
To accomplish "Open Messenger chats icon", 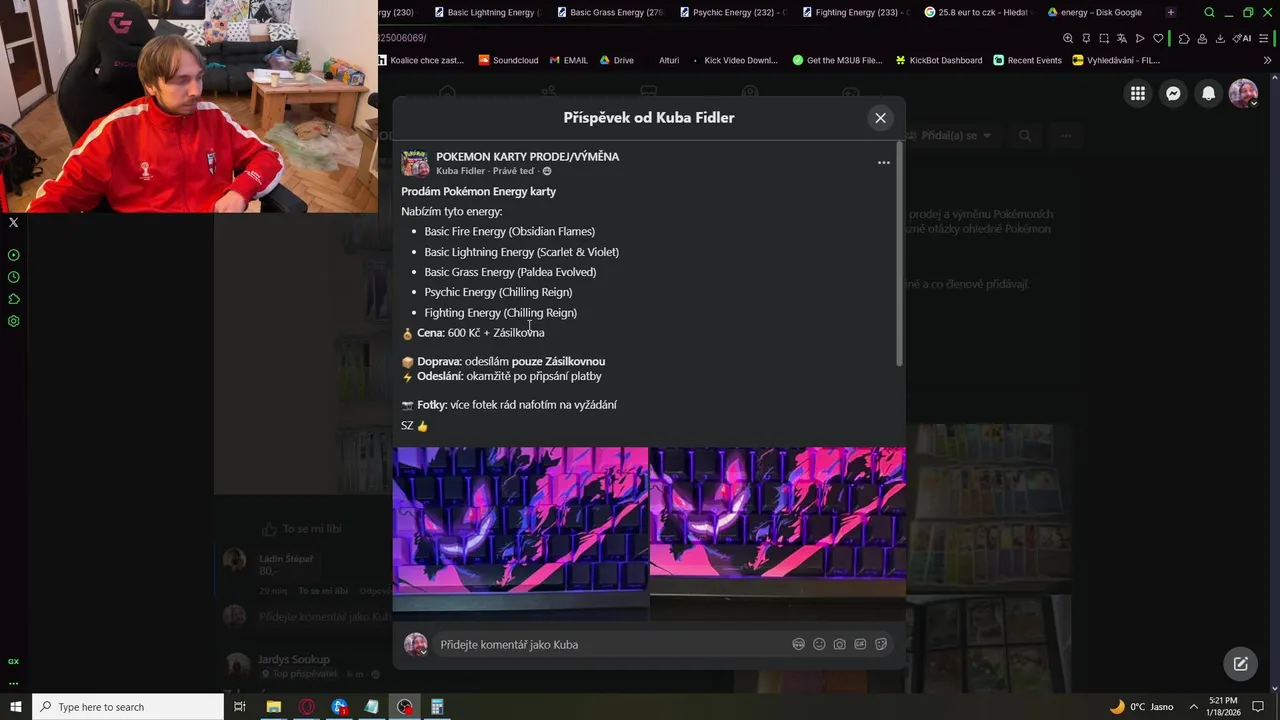I will click(x=1173, y=93).
